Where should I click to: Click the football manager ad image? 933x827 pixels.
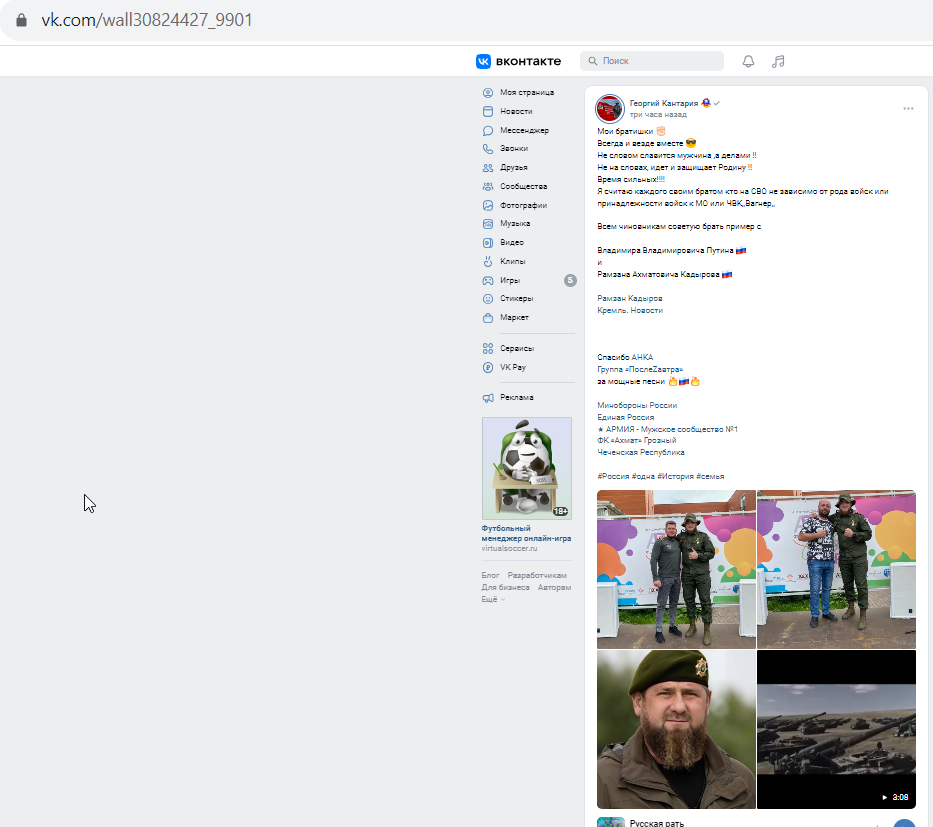(527, 468)
